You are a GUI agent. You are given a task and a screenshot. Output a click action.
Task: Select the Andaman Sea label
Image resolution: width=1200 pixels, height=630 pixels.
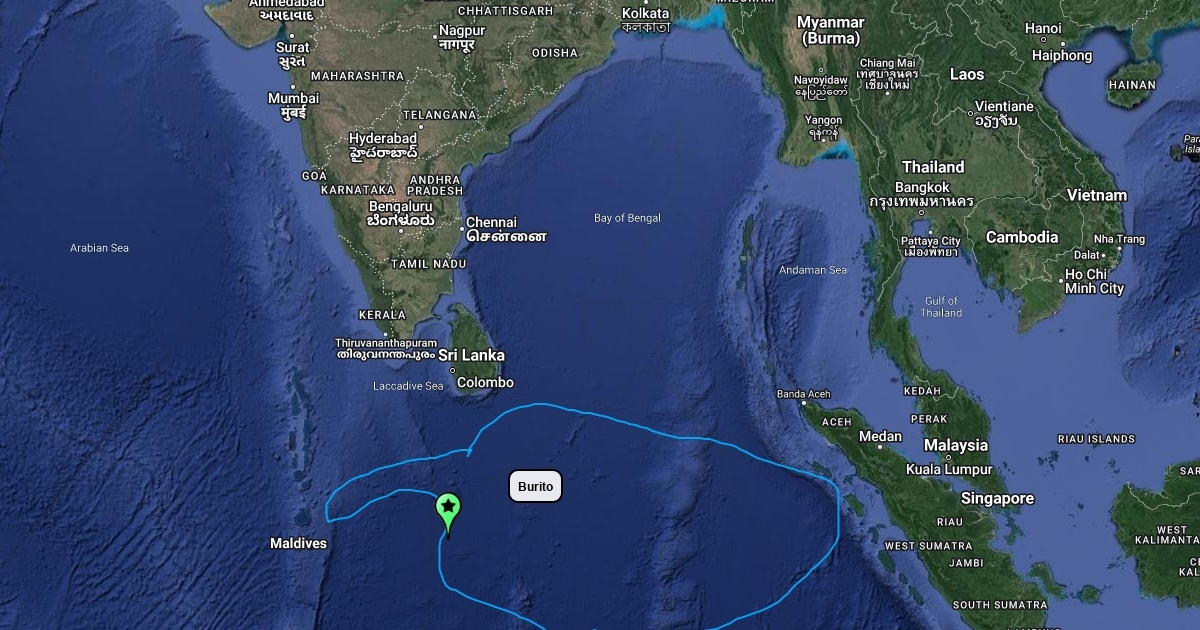[x=813, y=270]
